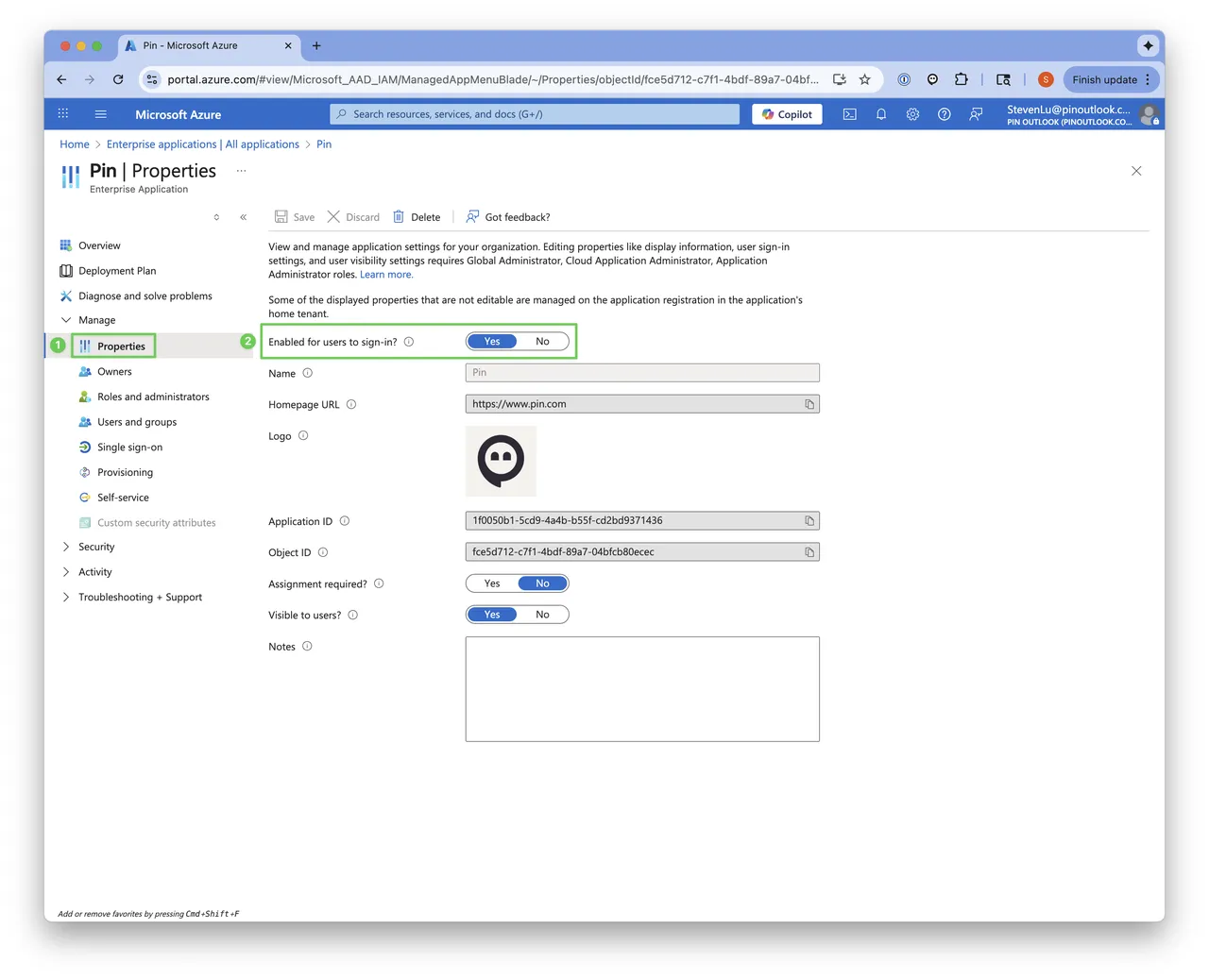Open the notifications bell
The width and height of the screenshot is (1209, 980).
(x=881, y=114)
